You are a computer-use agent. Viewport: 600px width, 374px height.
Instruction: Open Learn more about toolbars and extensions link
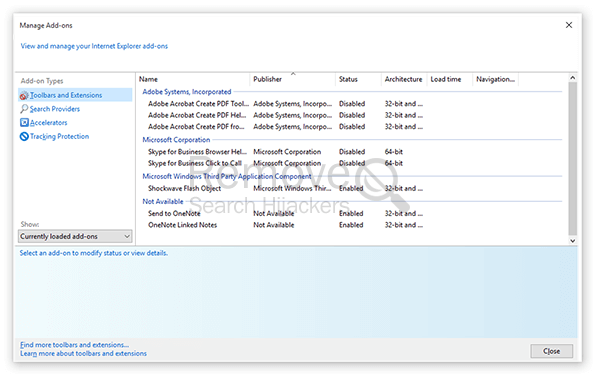(83, 353)
